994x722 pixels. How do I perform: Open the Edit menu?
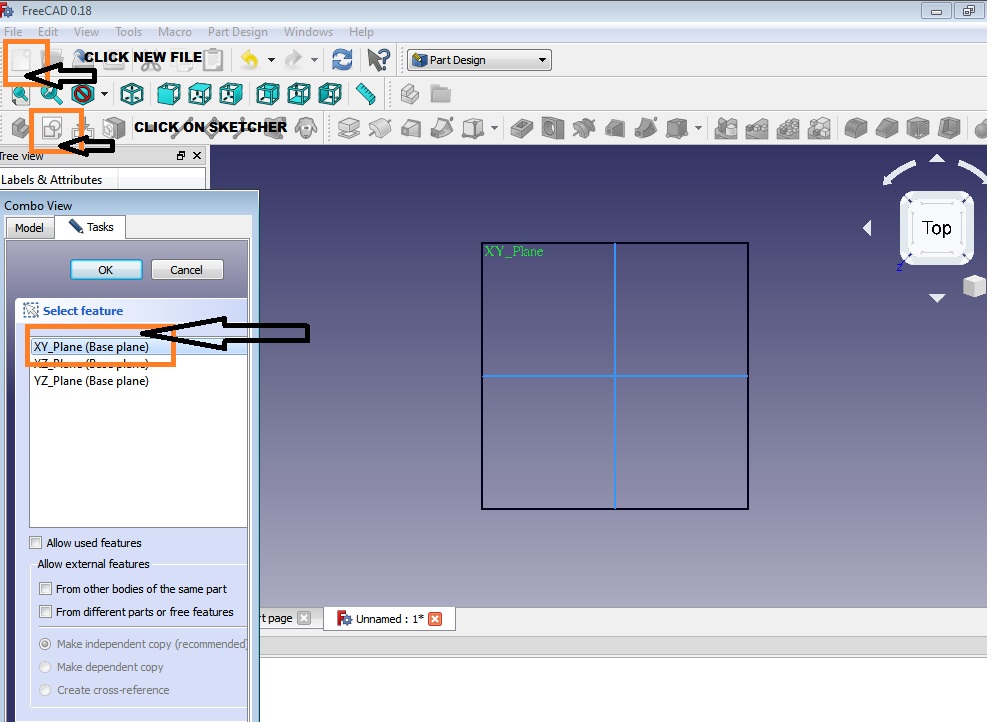tap(48, 32)
